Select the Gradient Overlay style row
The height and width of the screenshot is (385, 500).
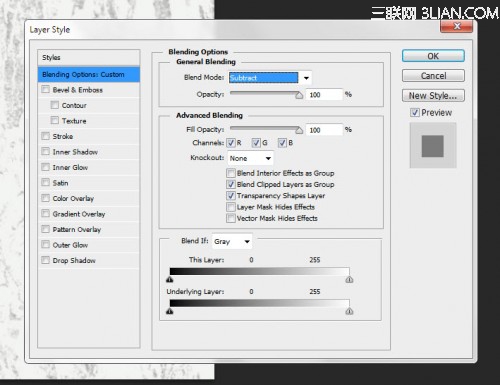pos(89,214)
